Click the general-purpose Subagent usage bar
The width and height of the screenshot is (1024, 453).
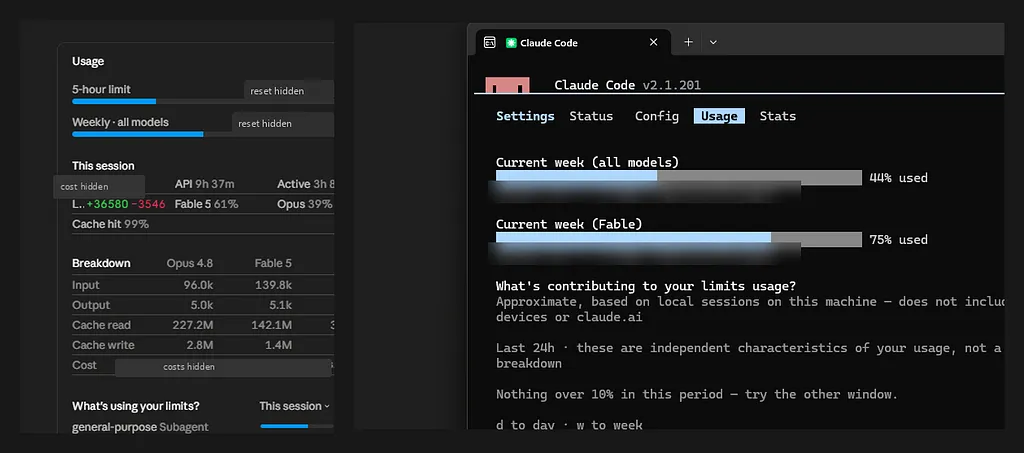(296, 426)
